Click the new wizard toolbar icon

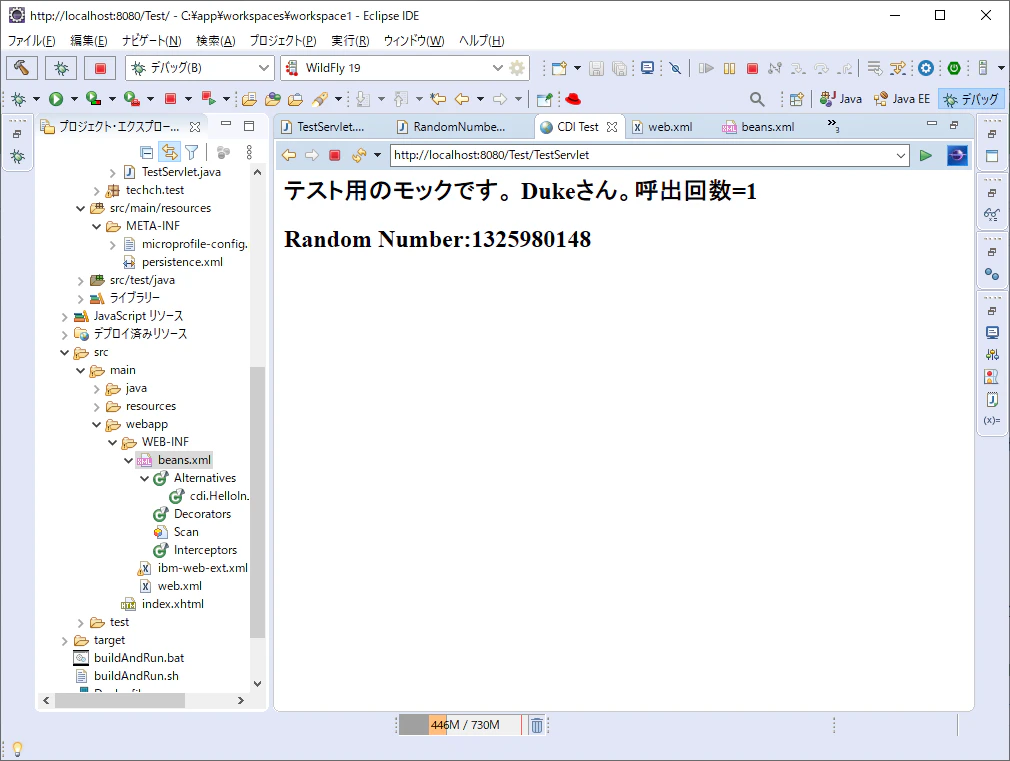coord(559,68)
